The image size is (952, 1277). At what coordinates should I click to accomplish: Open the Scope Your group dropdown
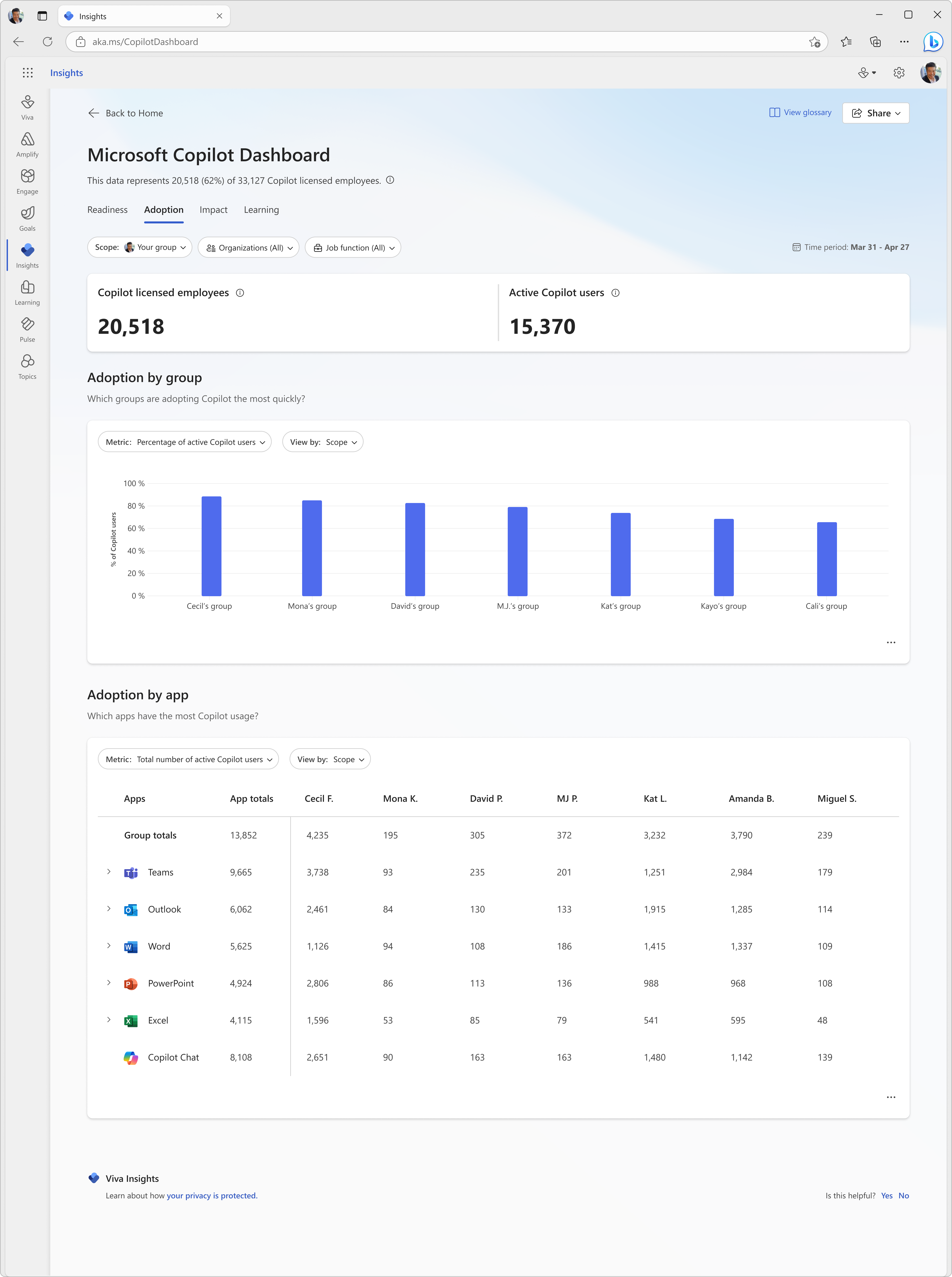click(x=139, y=247)
